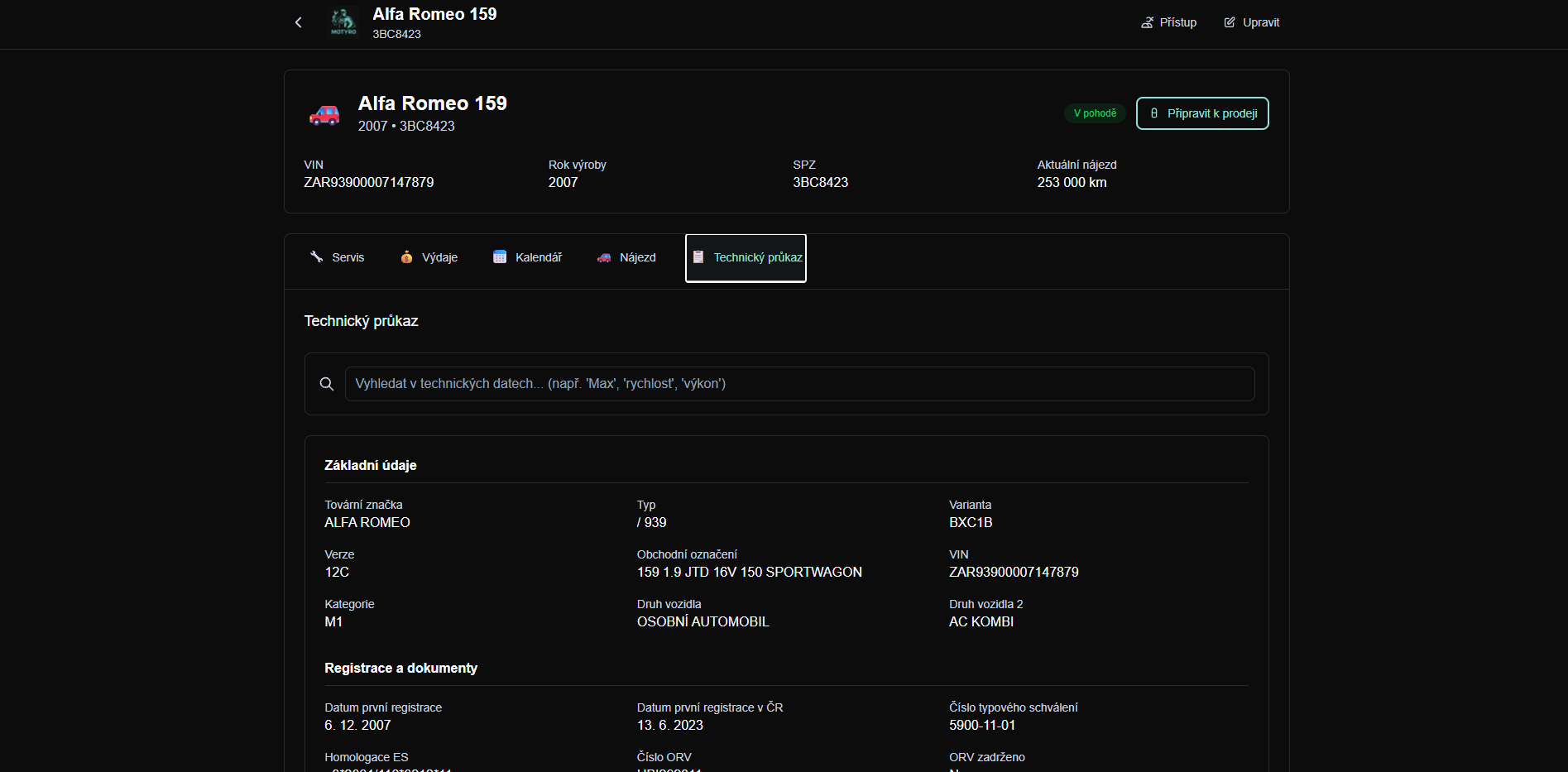This screenshot has height=772, width=1568.
Task: Click the lock icon in Připravit k prodeji
Action: (x=1154, y=113)
